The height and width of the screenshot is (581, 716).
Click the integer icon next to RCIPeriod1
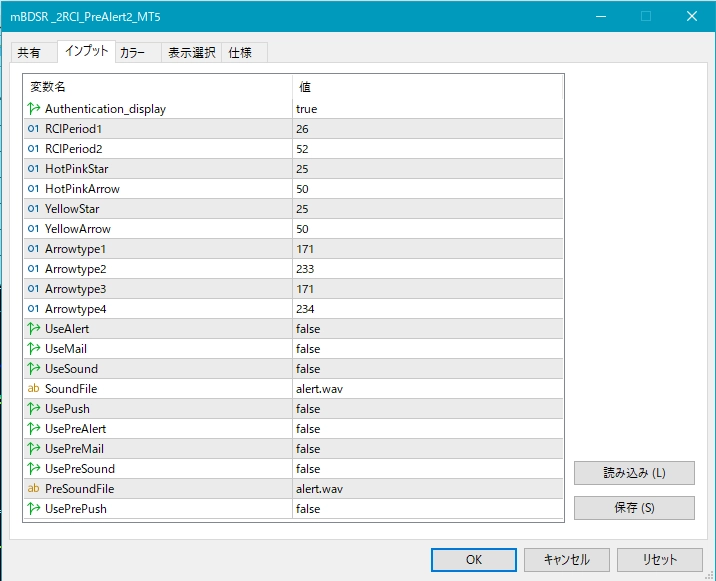click(x=34, y=129)
